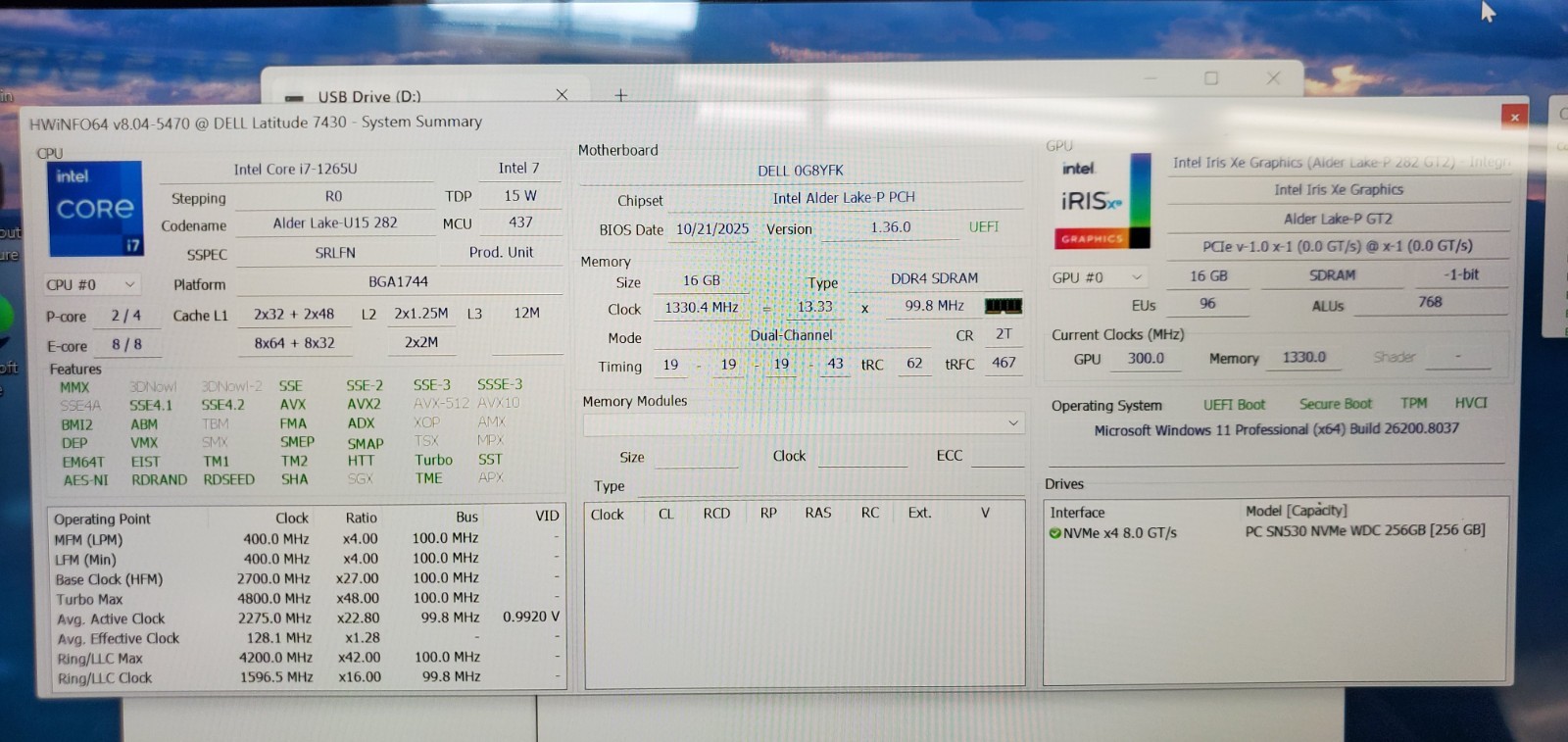Click the CL column header in memory table
The image size is (1568, 742).
point(666,514)
